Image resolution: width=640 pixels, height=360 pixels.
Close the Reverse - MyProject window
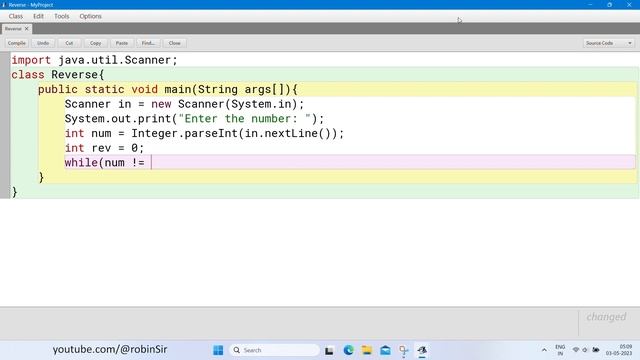[x=629, y=4]
